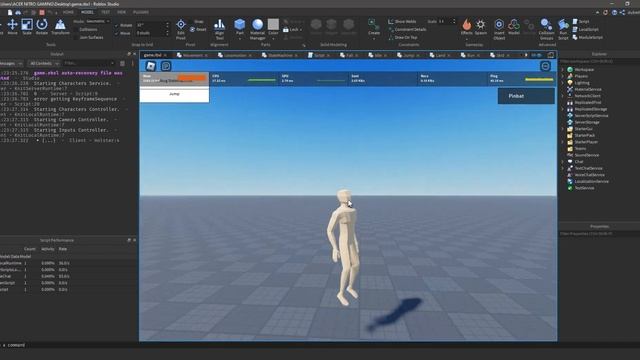Viewport: 640px width, 360px height.
Task: Click the Output filter field
Action: [89, 63]
